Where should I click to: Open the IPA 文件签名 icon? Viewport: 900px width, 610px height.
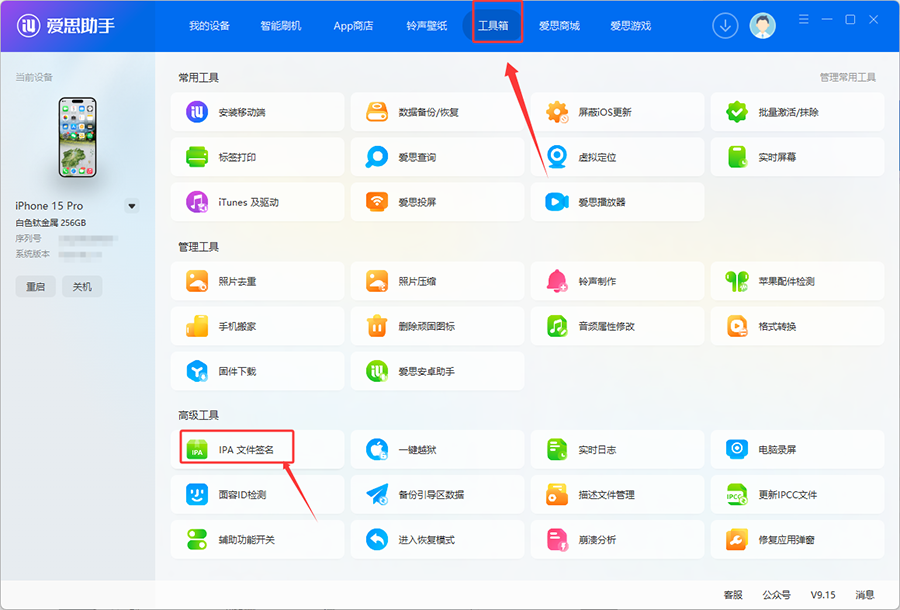click(197, 449)
